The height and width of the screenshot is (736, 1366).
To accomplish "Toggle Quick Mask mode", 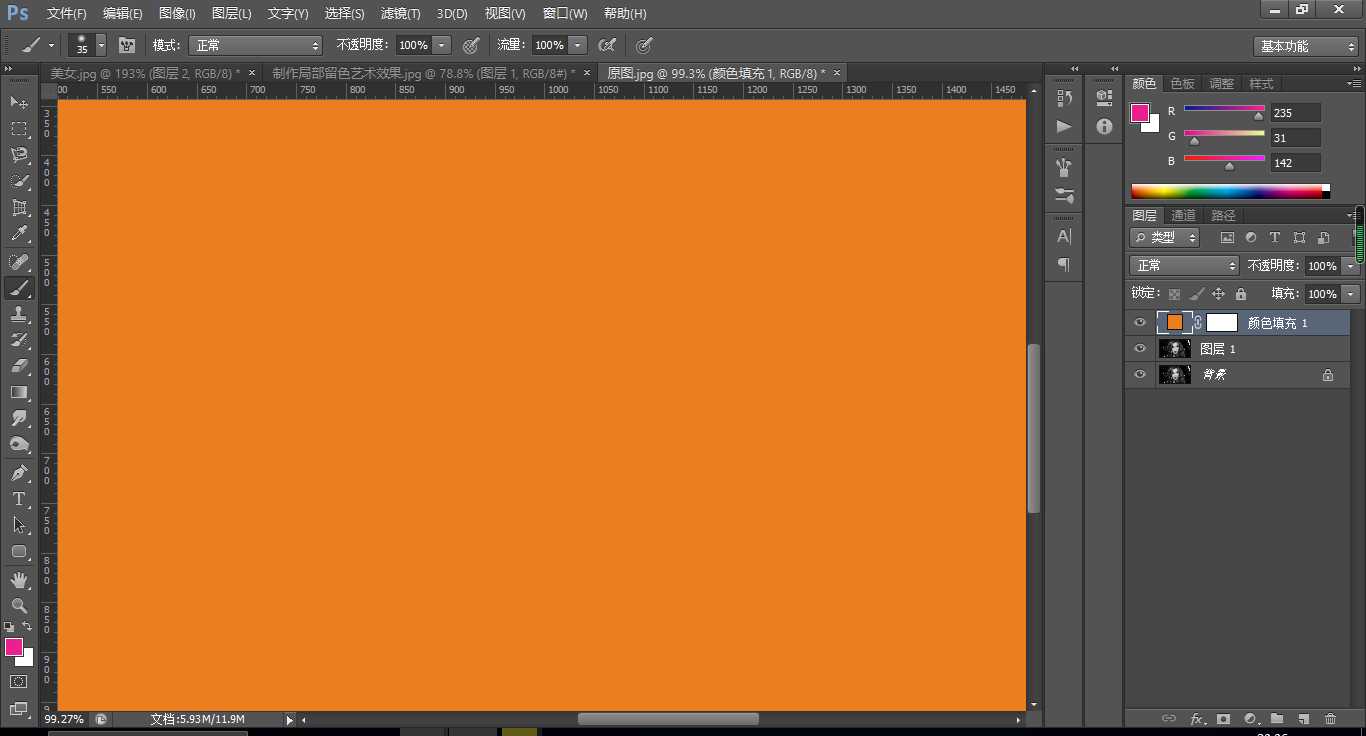I will (19, 681).
